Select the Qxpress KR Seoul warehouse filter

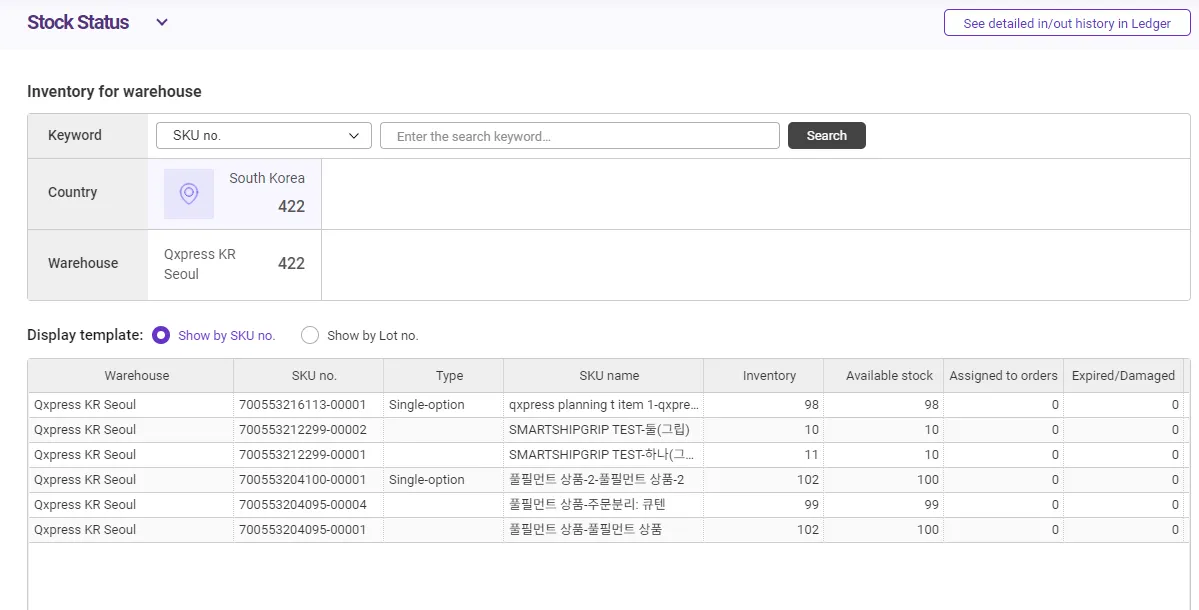234,265
